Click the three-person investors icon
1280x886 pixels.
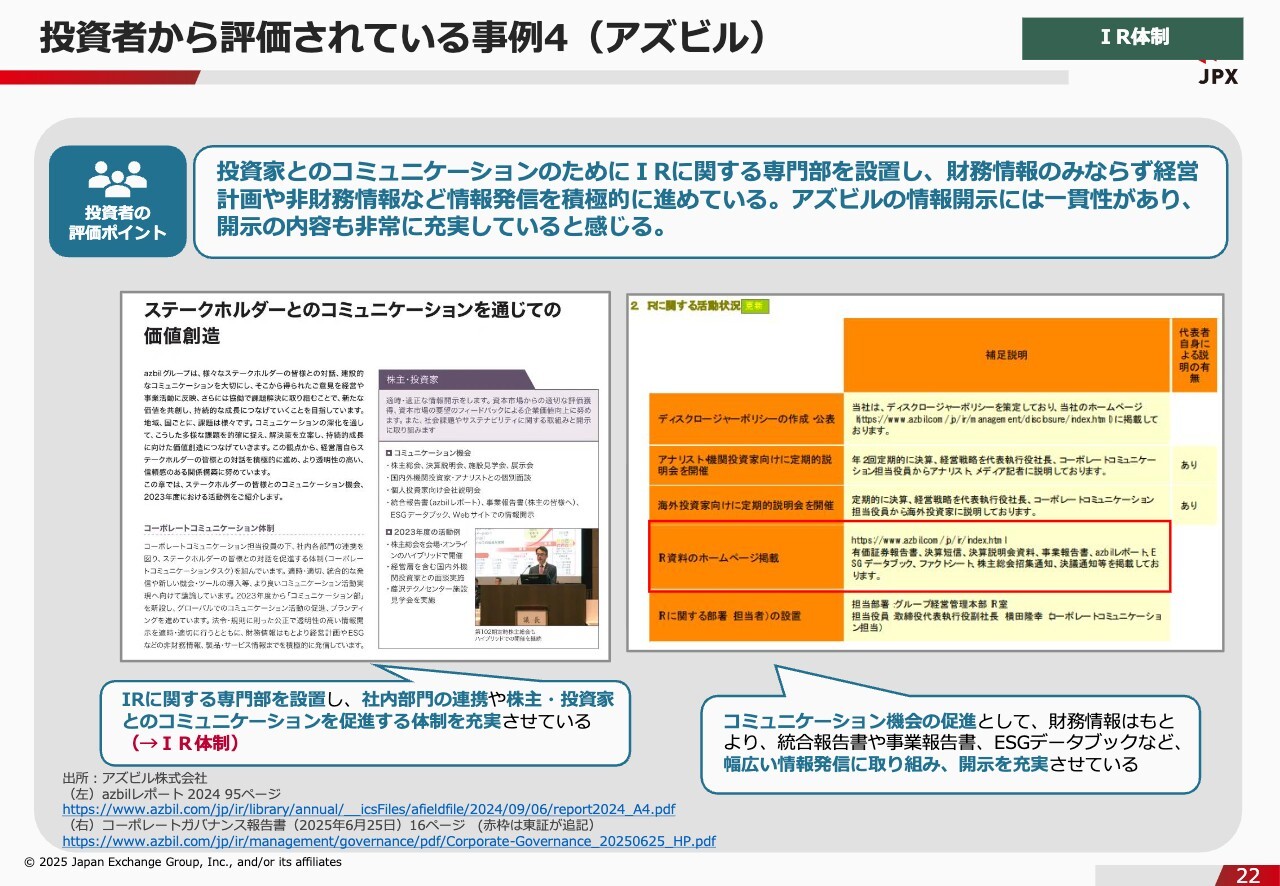tap(117, 178)
